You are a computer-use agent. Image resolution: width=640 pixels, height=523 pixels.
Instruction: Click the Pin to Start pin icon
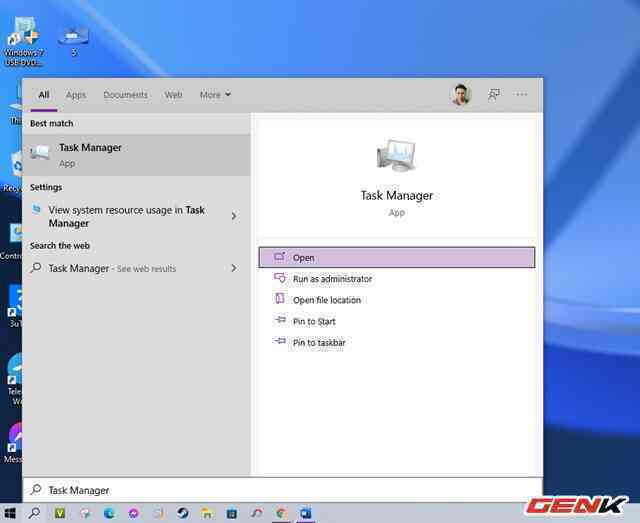click(280, 320)
